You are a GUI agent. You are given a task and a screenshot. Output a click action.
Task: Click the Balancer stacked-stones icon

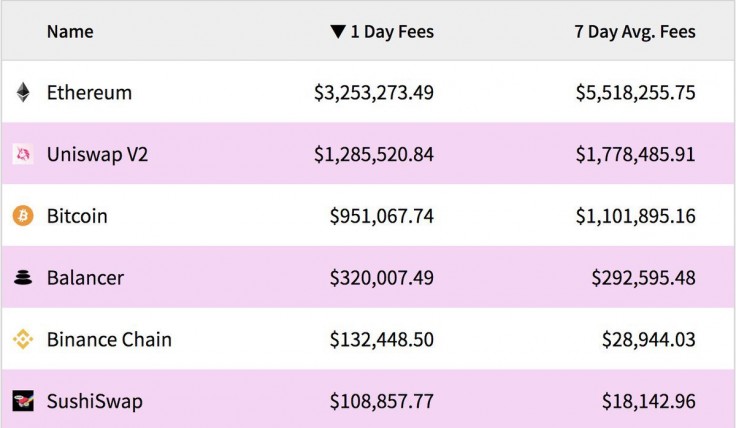coord(23,278)
